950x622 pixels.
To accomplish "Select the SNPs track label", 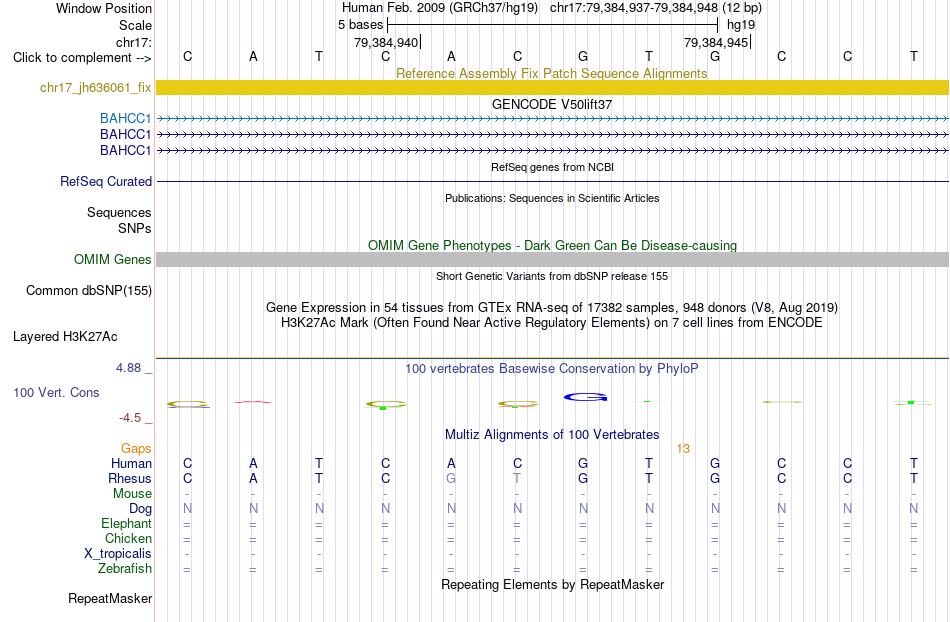I will pos(135,228).
